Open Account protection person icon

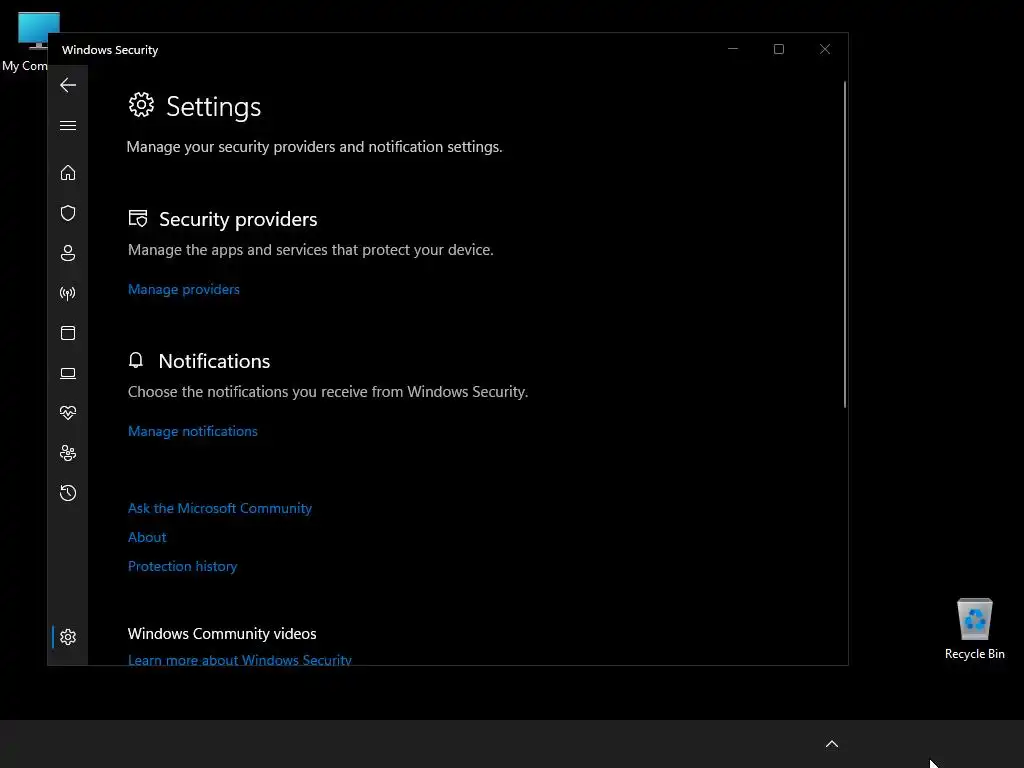pos(68,253)
